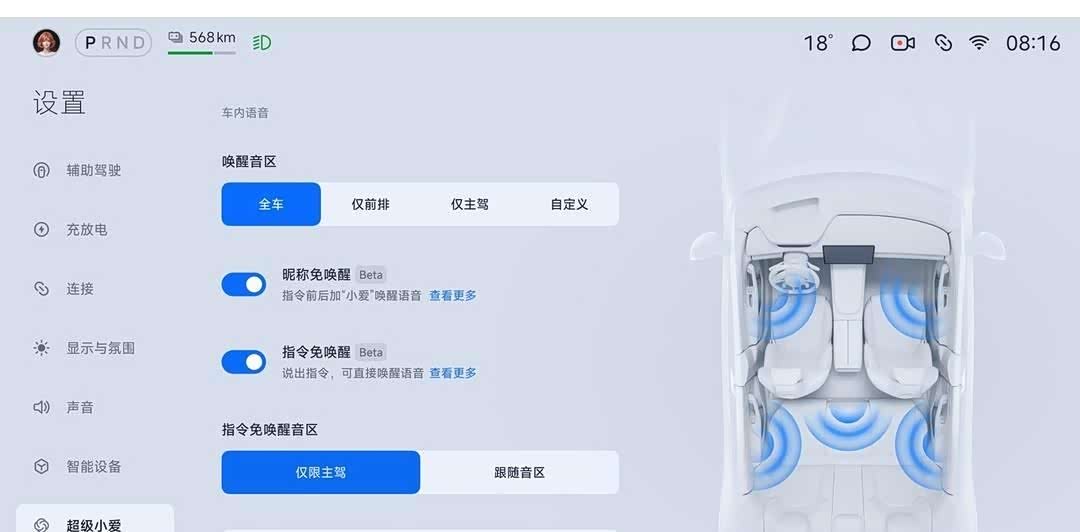Image resolution: width=1080 pixels, height=532 pixels.
Task: Open the messages chat bubble icon
Action: coord(861,43)
